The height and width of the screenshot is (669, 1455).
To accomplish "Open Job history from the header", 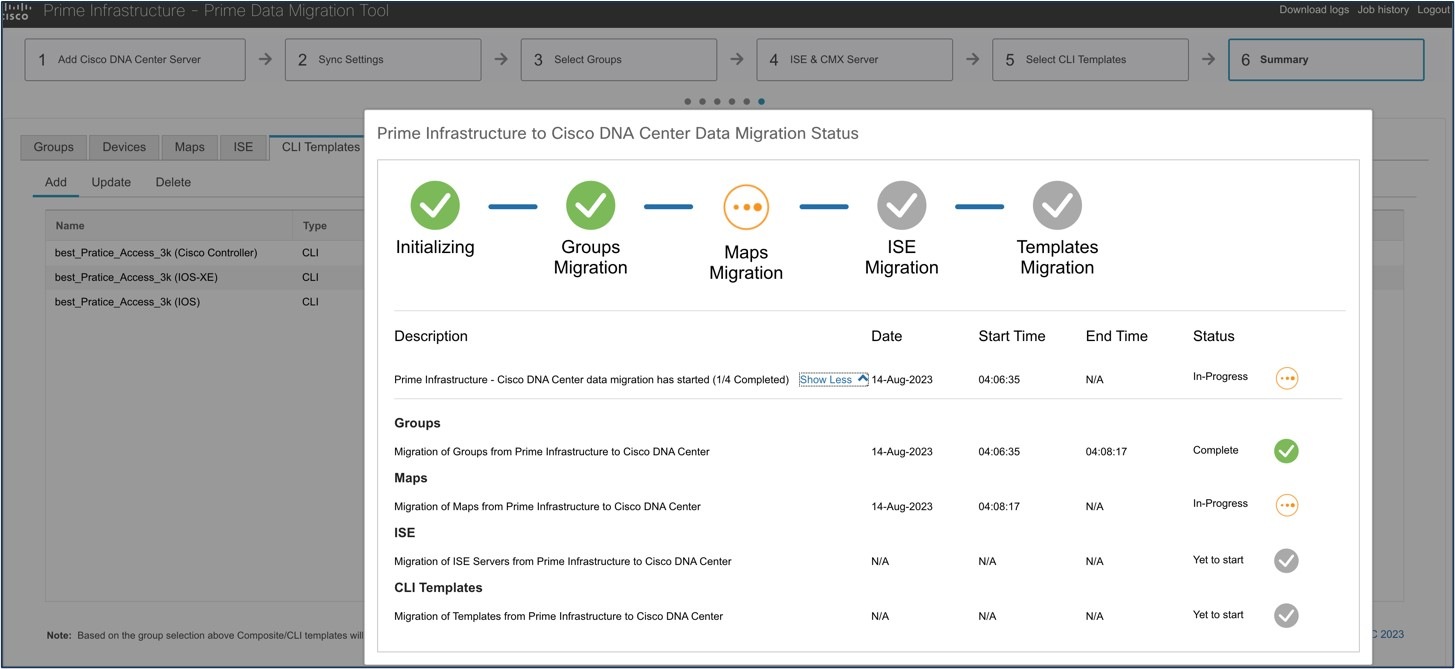I will click(x=1382, y=9).
